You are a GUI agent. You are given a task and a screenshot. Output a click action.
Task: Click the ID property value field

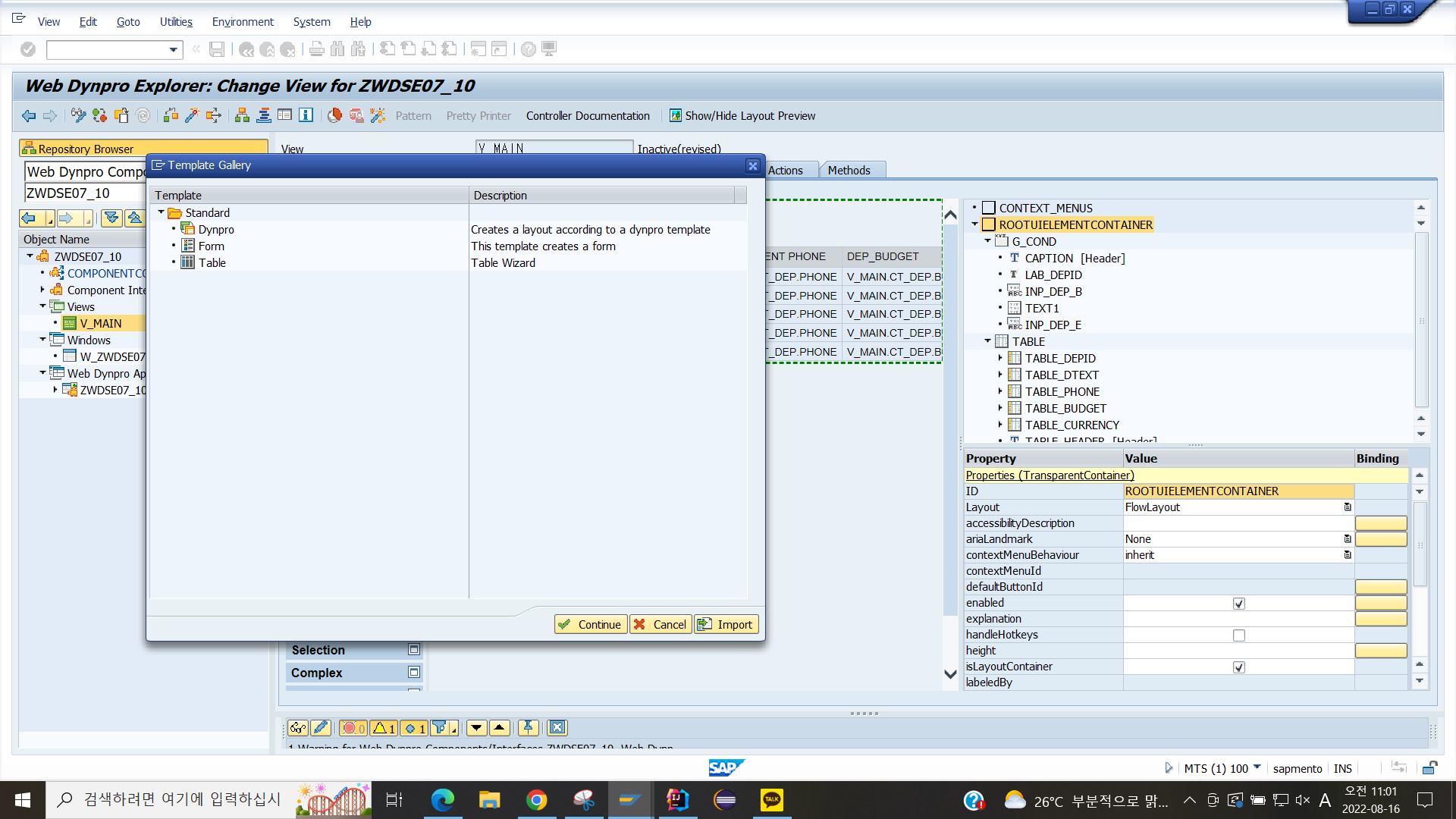(1238, 491)
